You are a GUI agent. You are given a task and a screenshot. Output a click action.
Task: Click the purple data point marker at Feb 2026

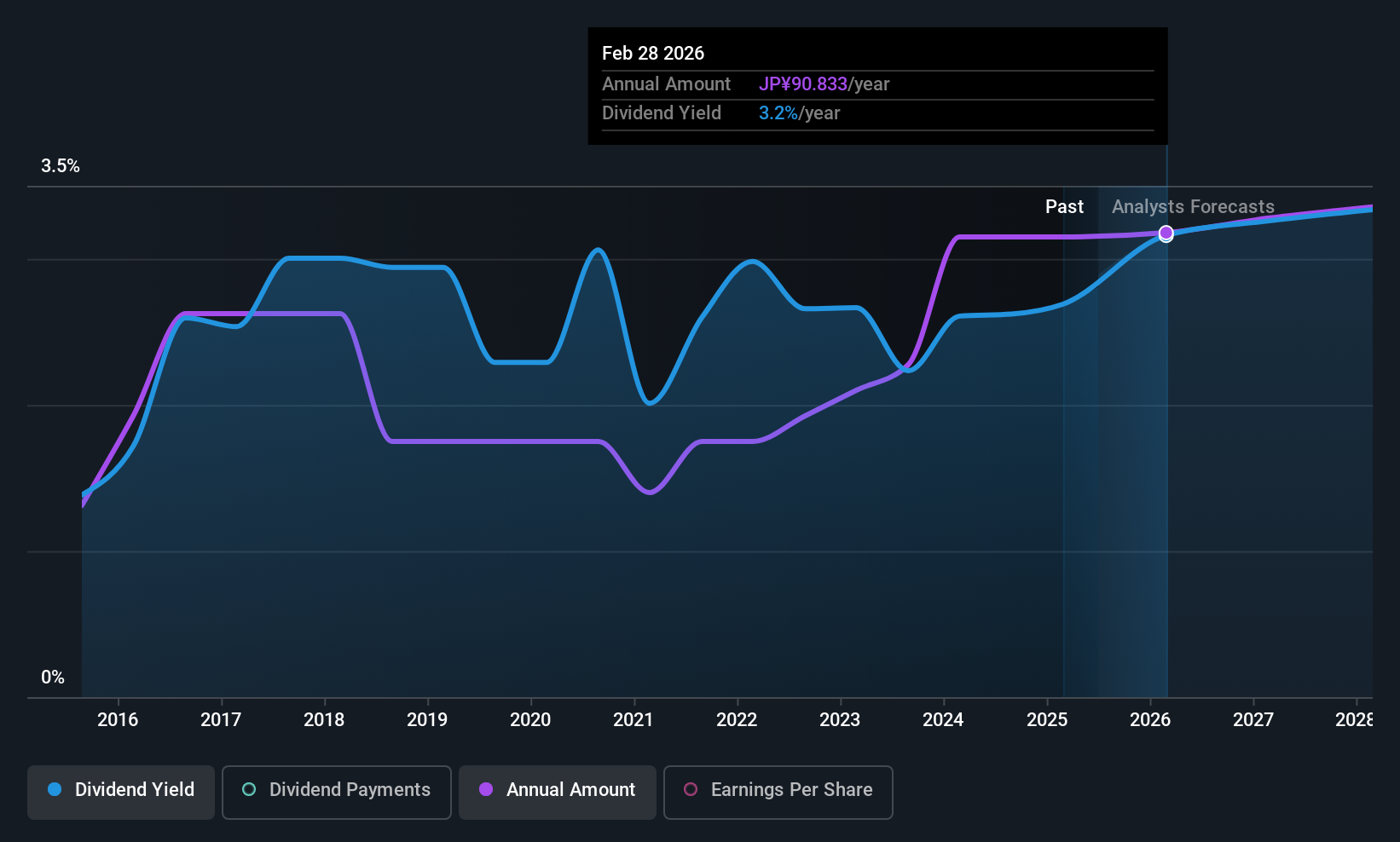tap(1166, 233)
